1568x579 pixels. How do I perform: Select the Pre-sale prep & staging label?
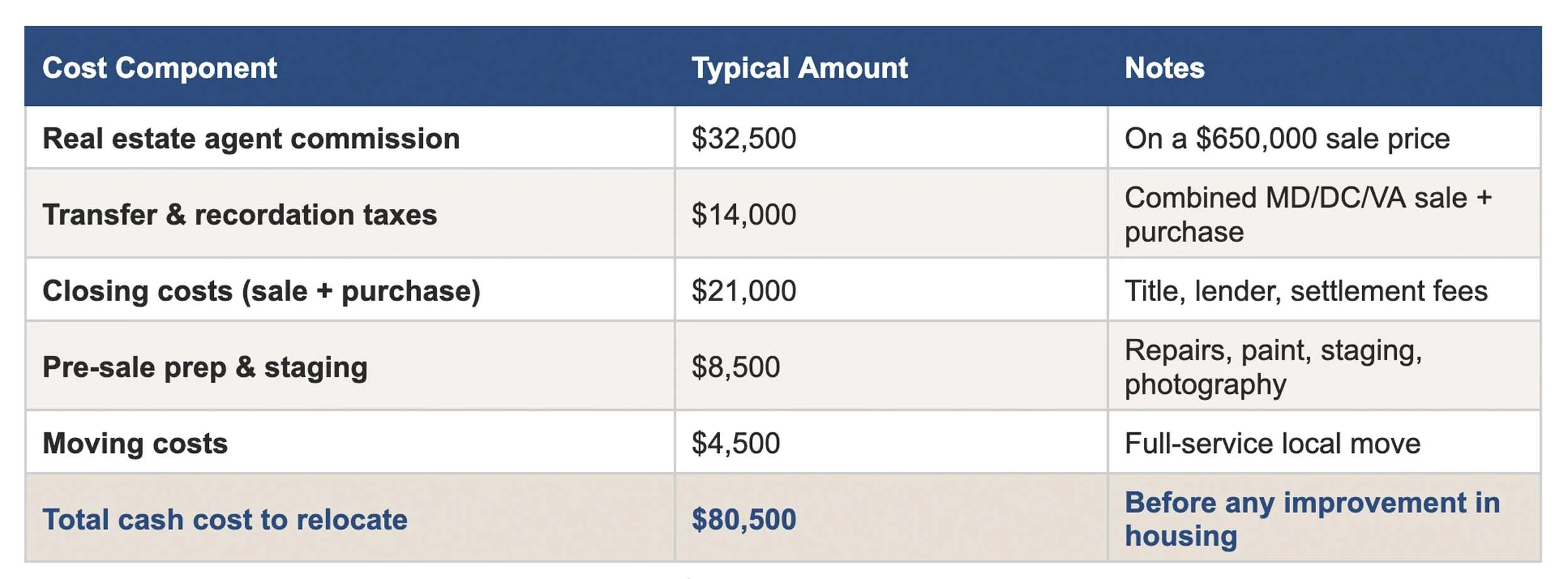point(204,368)
